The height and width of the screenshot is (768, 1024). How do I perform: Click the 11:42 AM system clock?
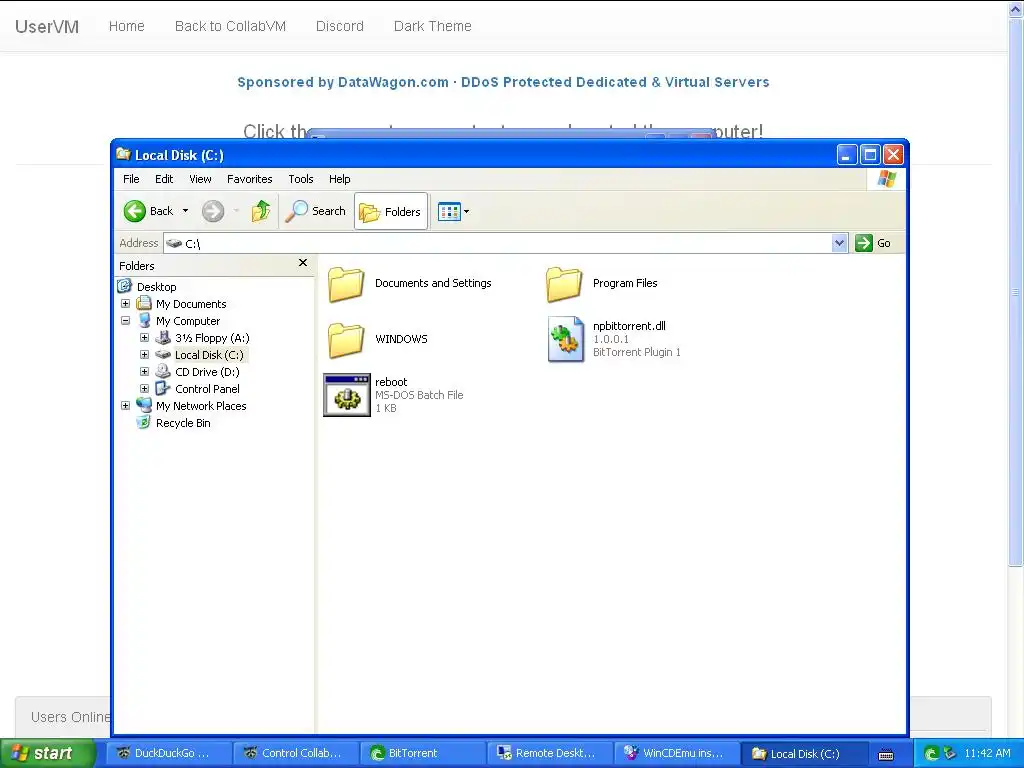tap(987, 753)
